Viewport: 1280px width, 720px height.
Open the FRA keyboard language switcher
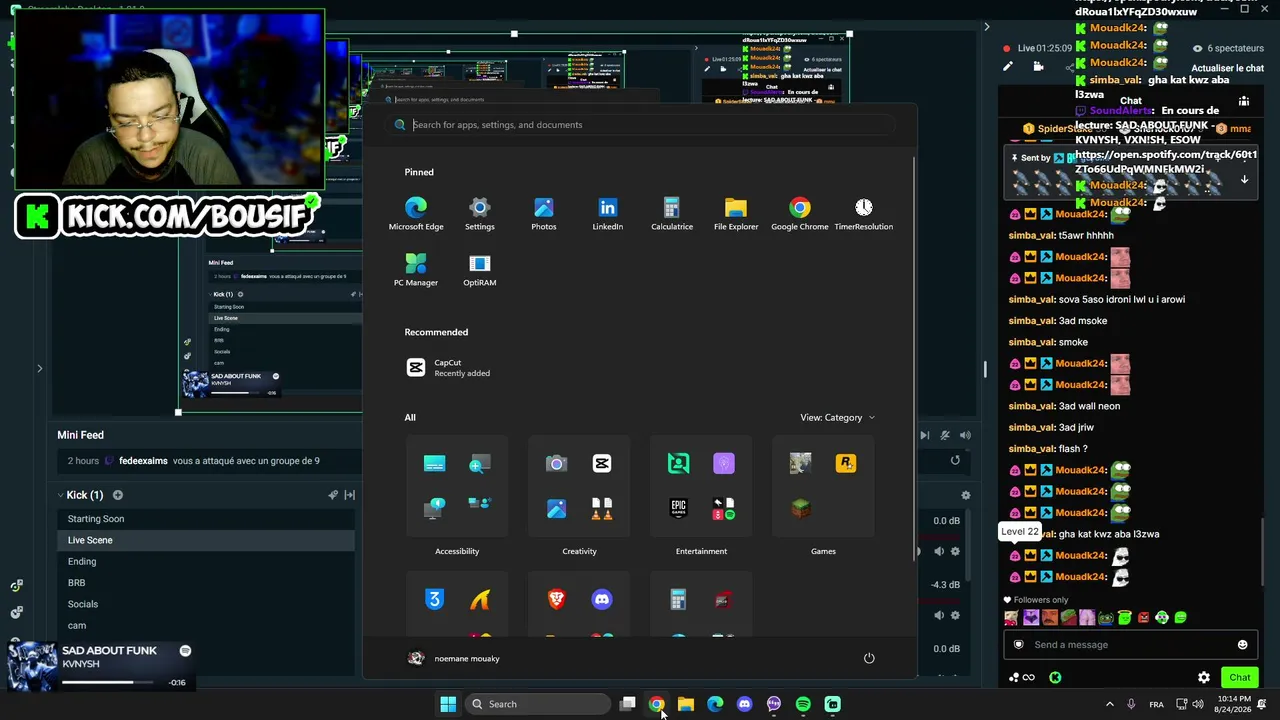[1156, 704]
